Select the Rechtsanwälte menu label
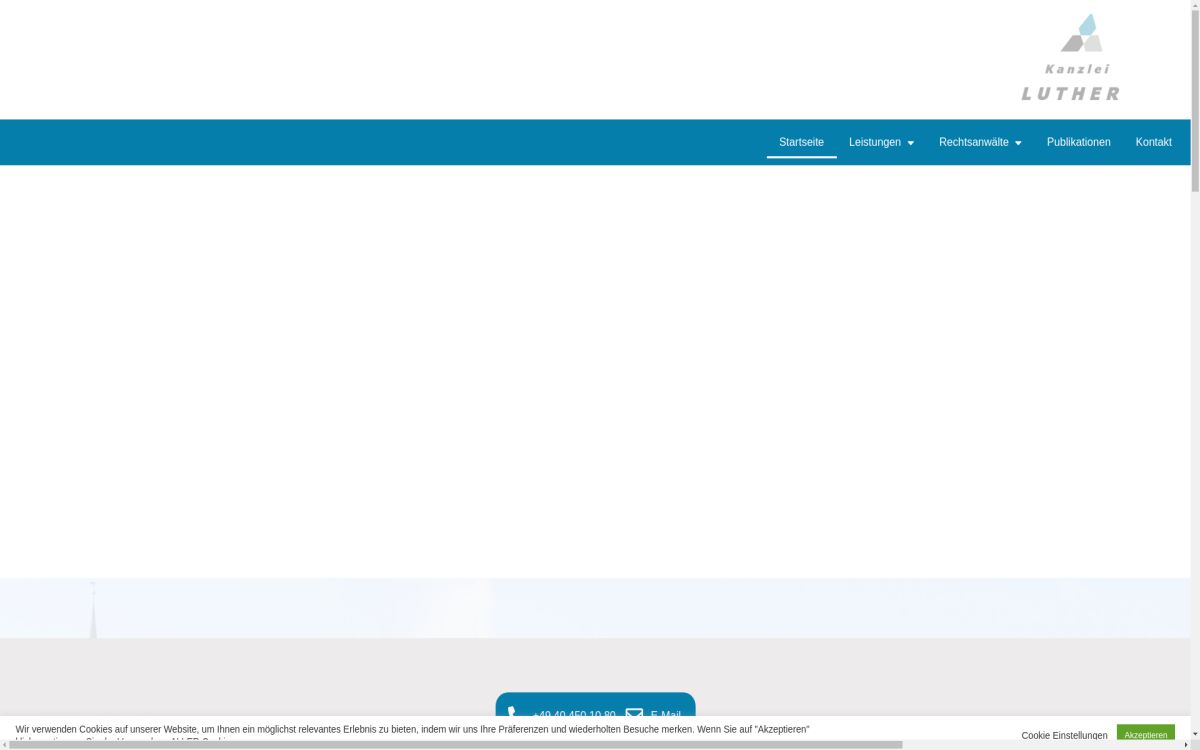Viewport: 1200px width, 750px height. click(973, 142)
